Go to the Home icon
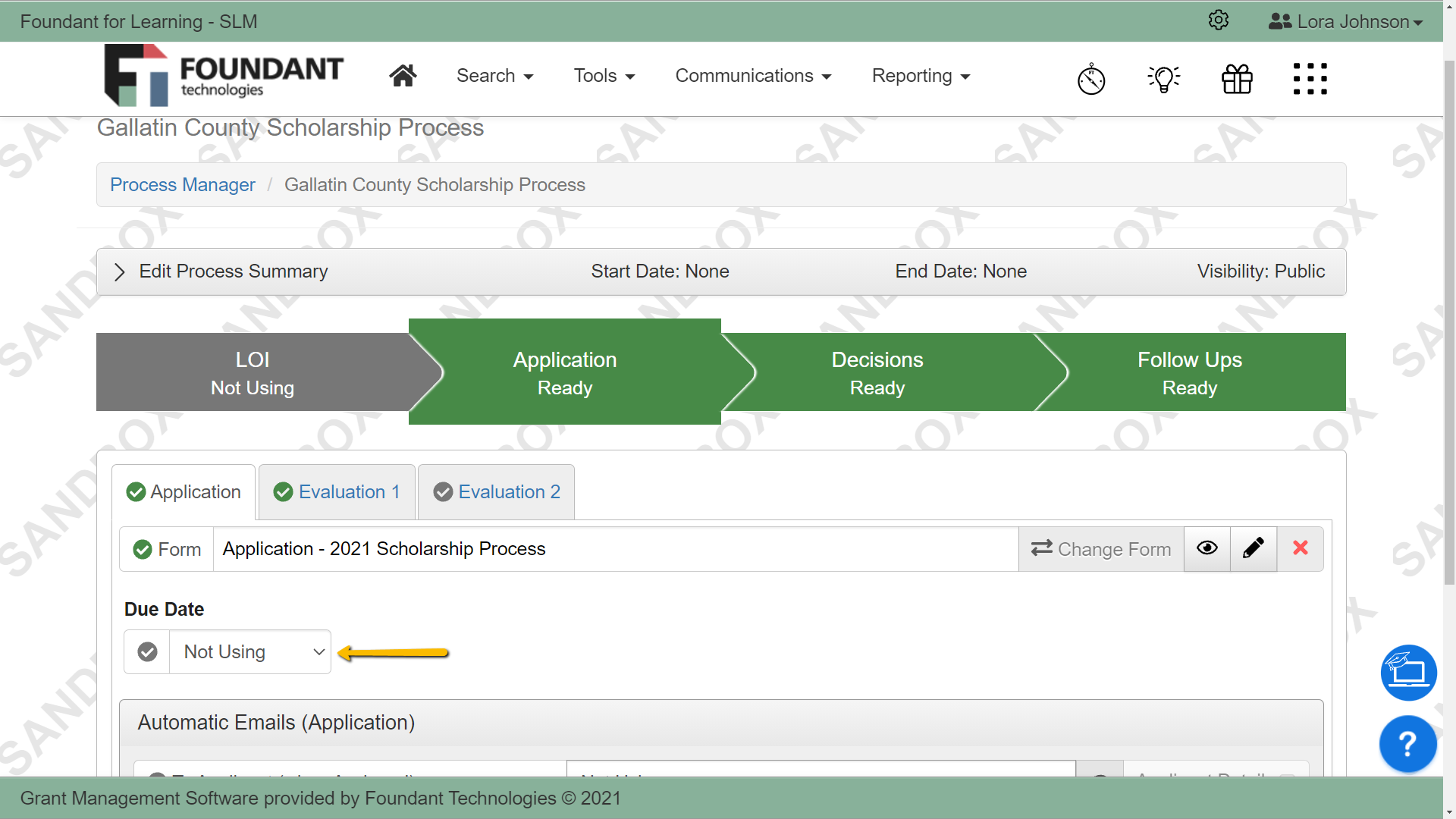Screen dimensions: 1456x819 [x=403, y=76]
